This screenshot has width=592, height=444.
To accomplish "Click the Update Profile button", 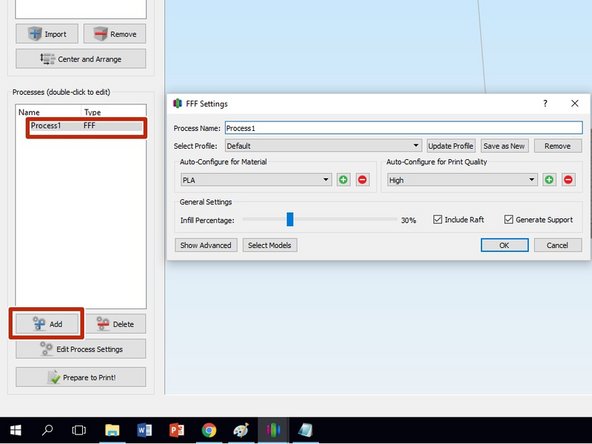I will tap(451, 146).
